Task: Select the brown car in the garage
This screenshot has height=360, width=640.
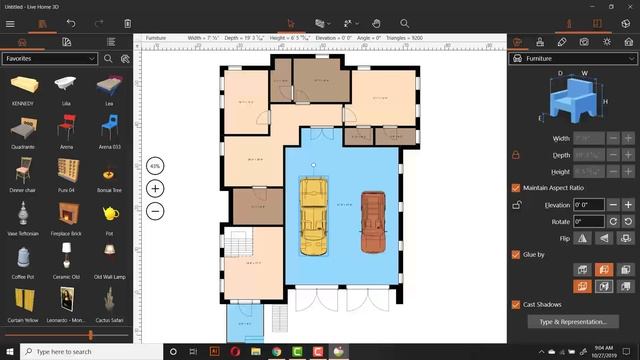Action: [373, 222]
